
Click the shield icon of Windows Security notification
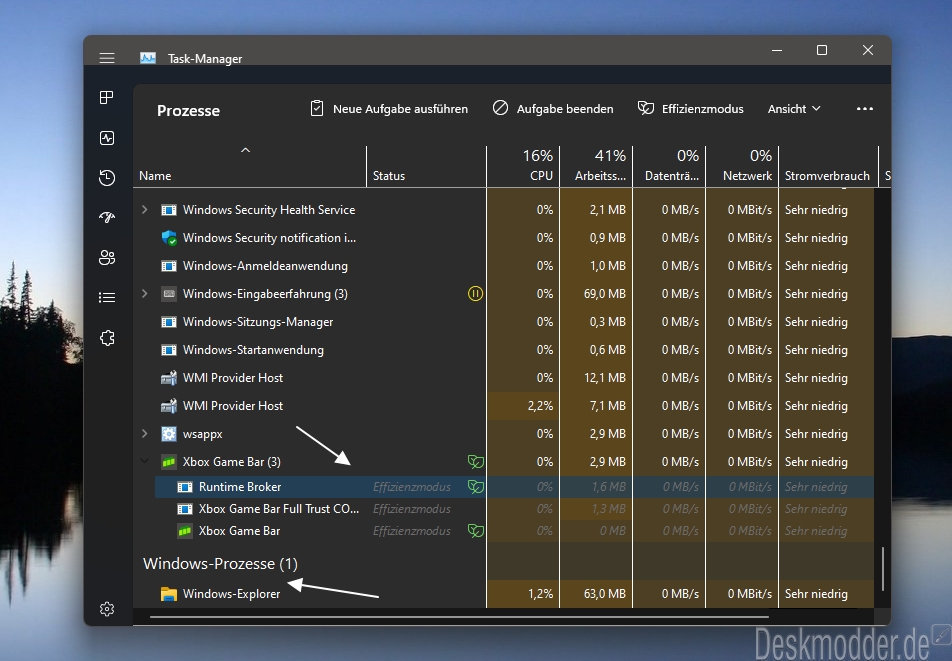click(169, 238)
